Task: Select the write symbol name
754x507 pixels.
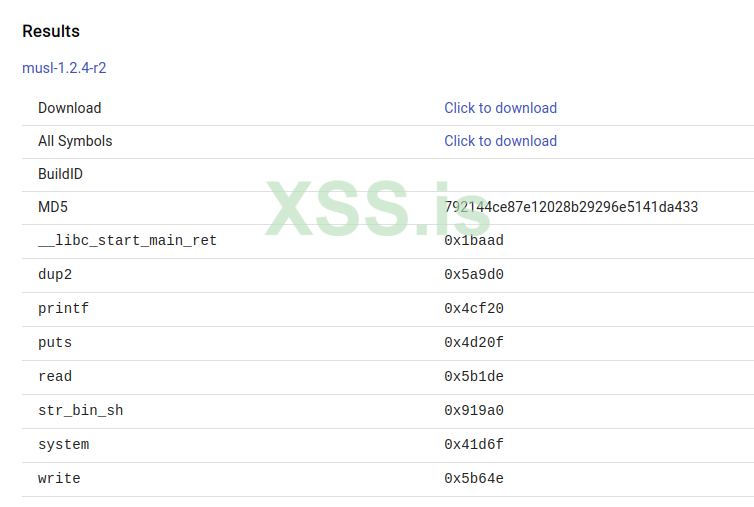Action: pyautogui.click(x=59, y=479)
